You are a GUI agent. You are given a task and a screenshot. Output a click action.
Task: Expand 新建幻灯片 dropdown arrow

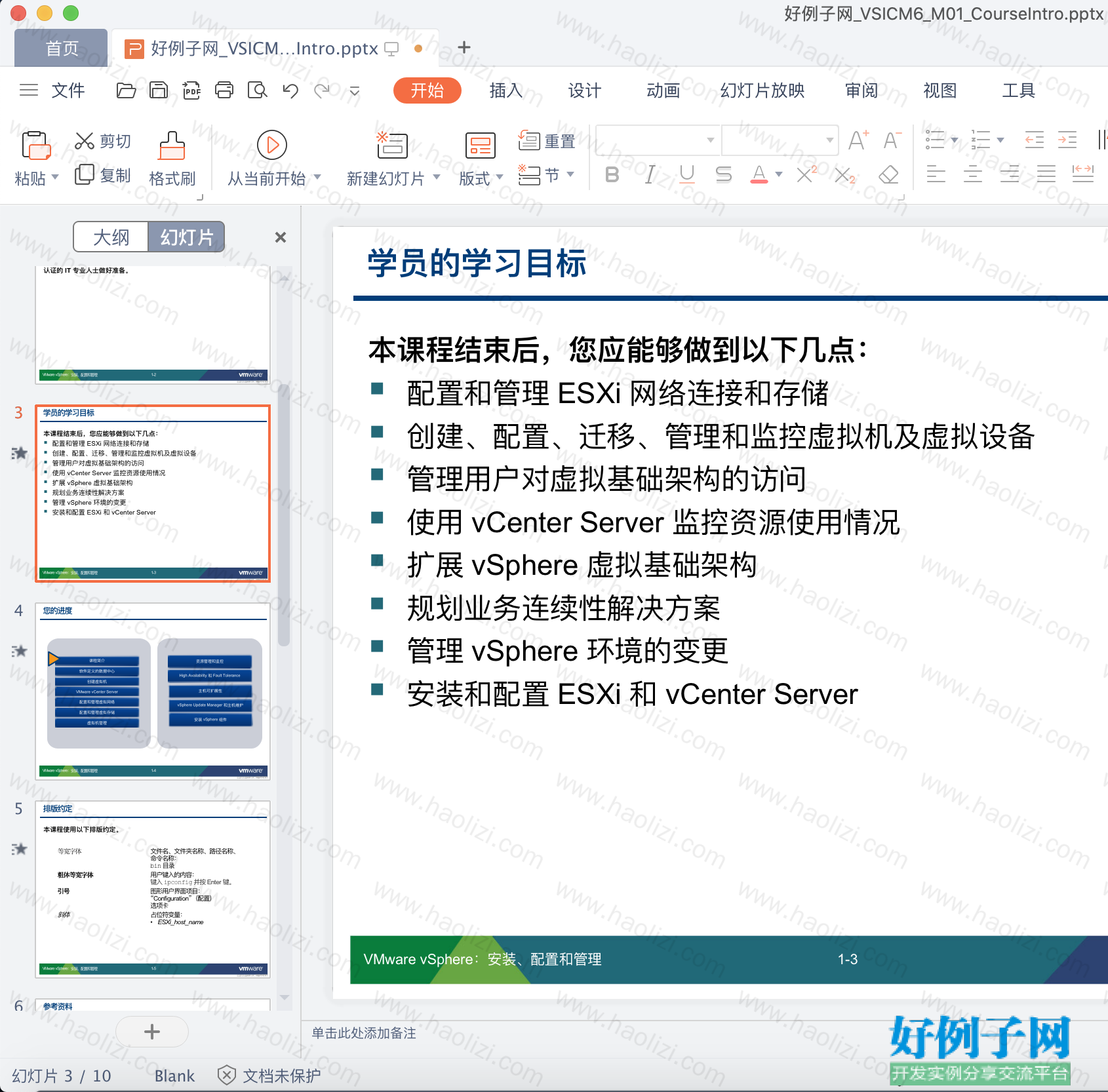click(x=437, y=177)
